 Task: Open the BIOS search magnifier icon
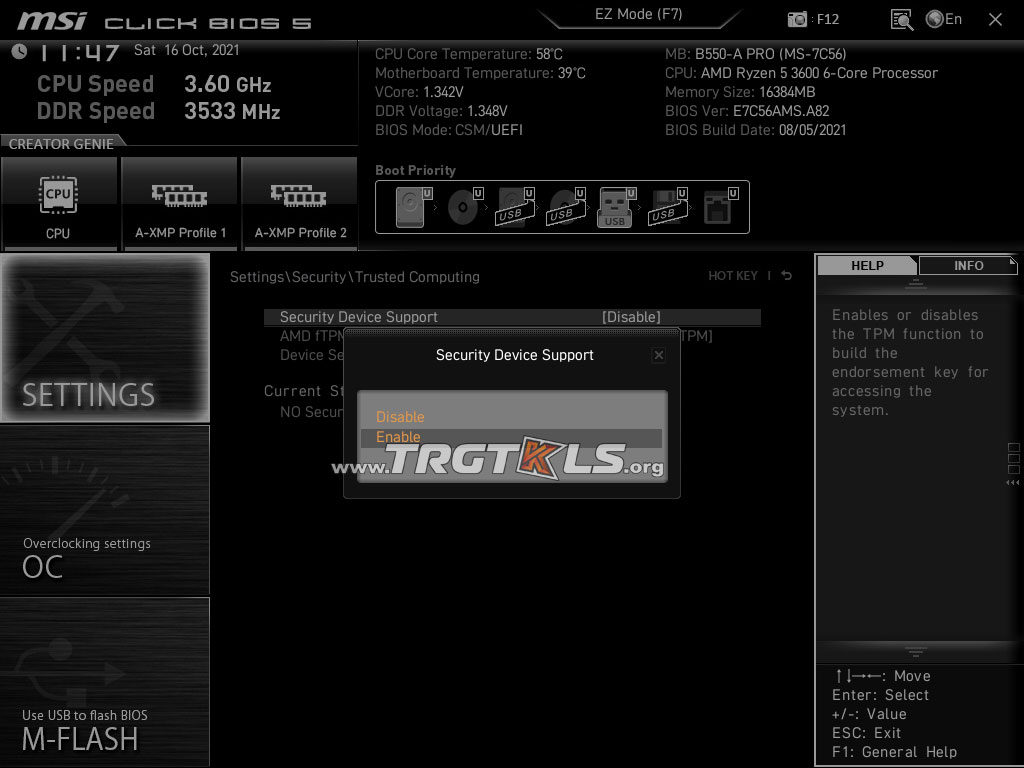point(902,19)
